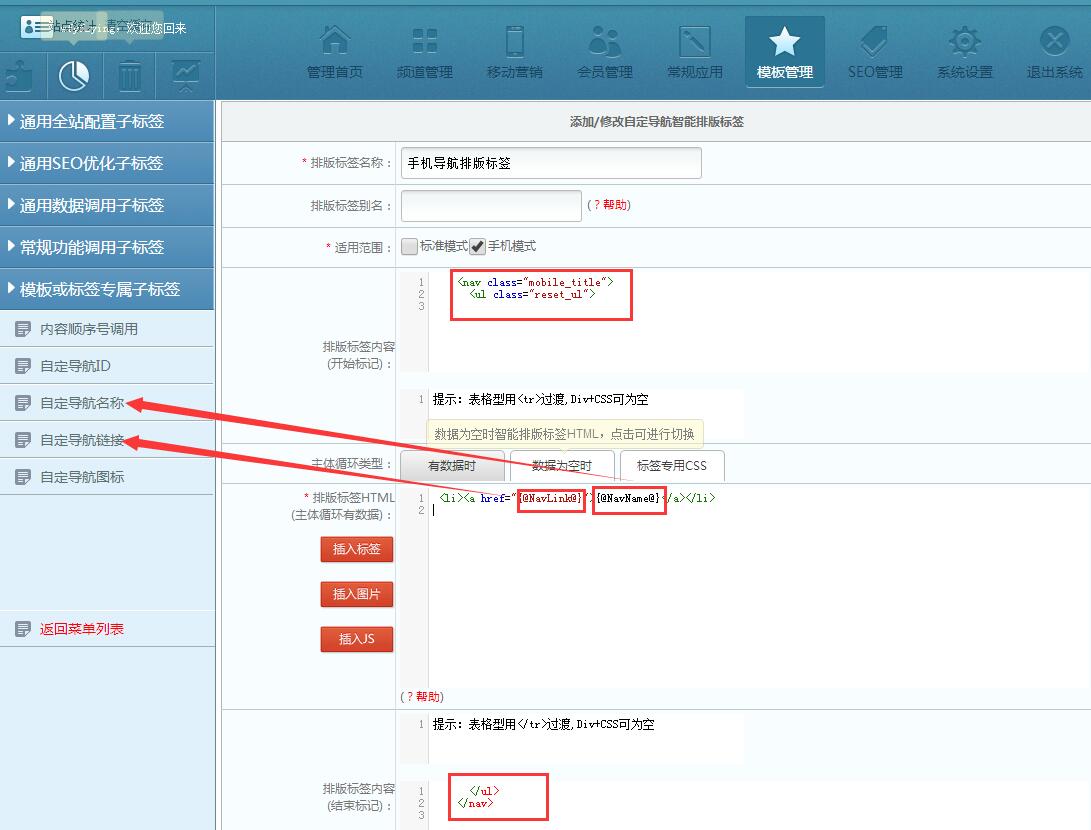Click the 返回菜单列表 link
Screen dimensions: 1091x830
tap(82, 629)
